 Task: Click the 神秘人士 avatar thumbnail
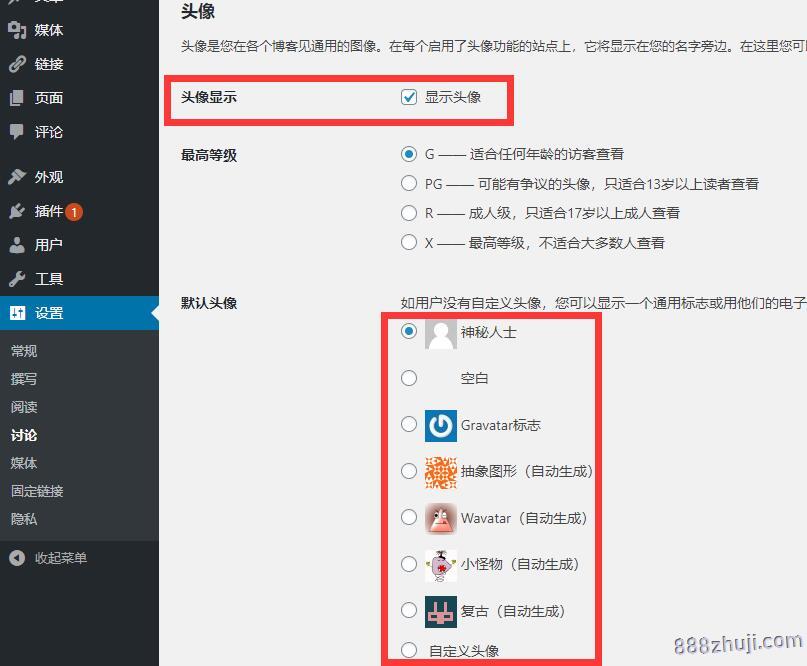(x=441, y=333)
